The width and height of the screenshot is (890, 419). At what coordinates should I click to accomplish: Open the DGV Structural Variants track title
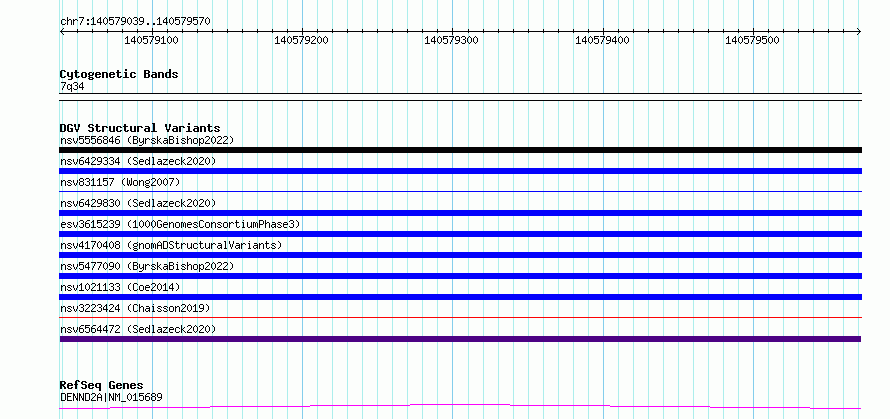(x=140, y=128)
